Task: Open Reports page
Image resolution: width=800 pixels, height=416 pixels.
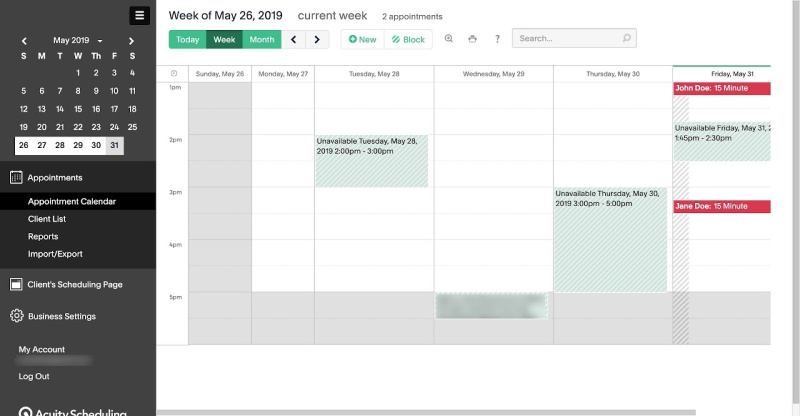Action: [43, 236]
